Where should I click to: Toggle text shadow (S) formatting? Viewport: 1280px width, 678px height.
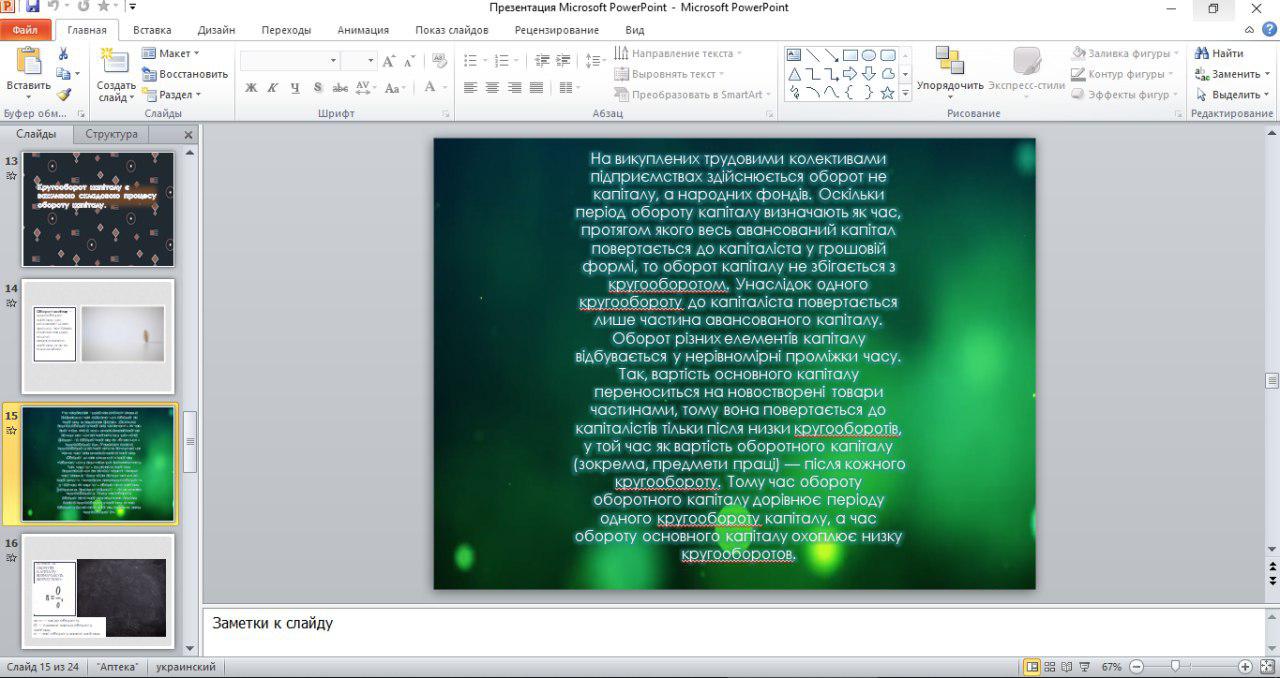317,88
